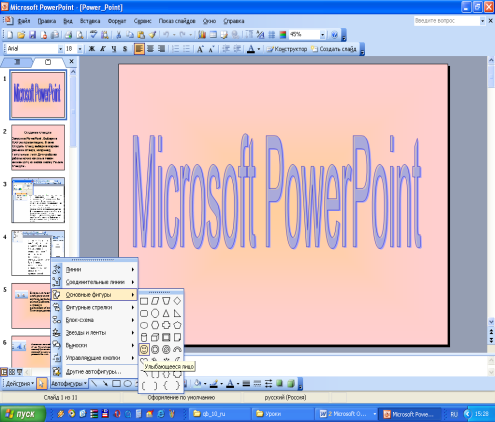Click the Создать слайд button
Viewport: 495px width, 422px height.
click(x=334, y=49)
